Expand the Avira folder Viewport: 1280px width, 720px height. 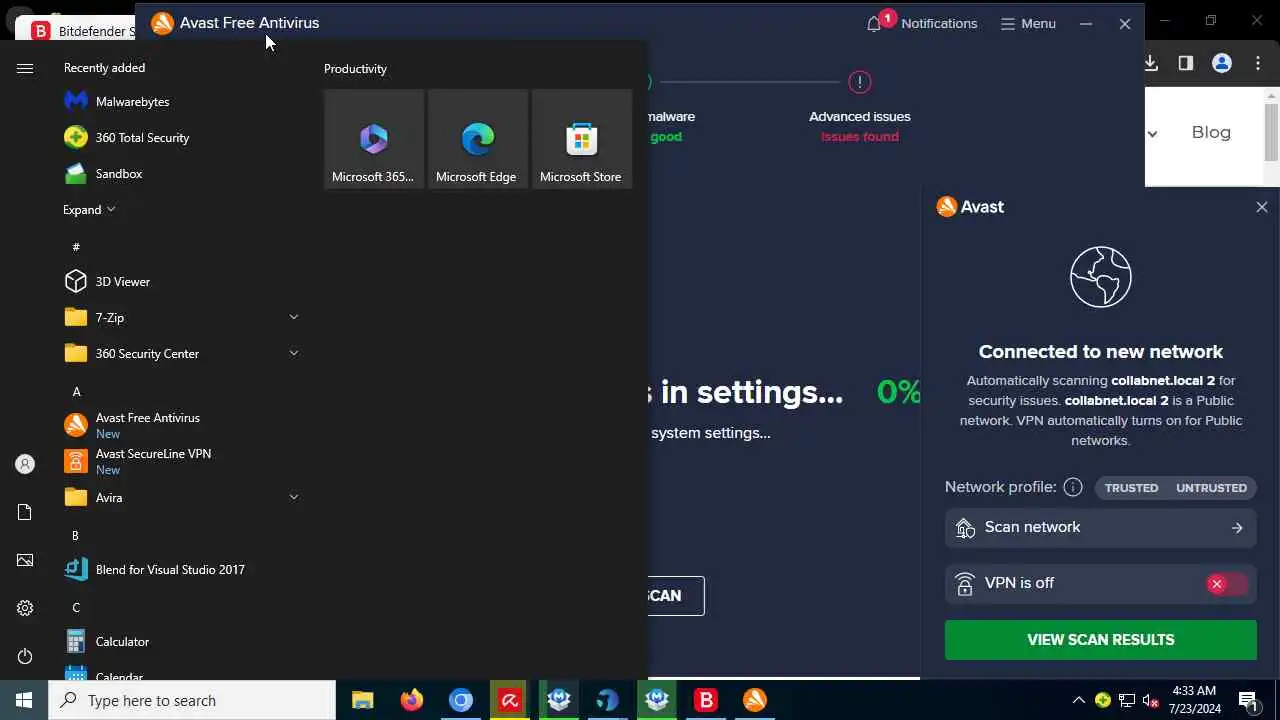(294, 497)
